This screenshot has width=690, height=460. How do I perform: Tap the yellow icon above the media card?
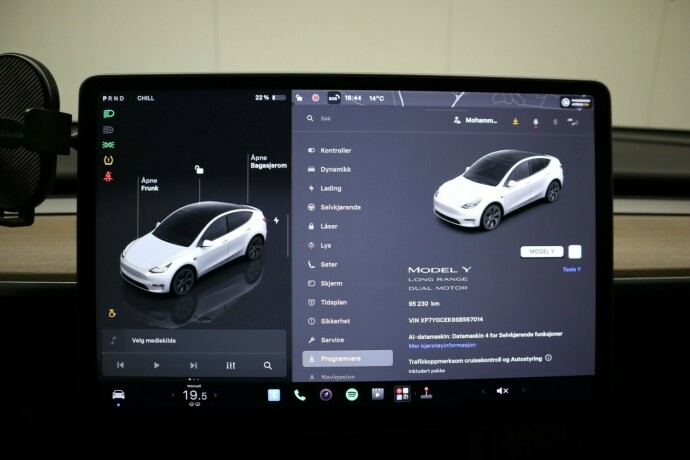[x=112, y=313]
